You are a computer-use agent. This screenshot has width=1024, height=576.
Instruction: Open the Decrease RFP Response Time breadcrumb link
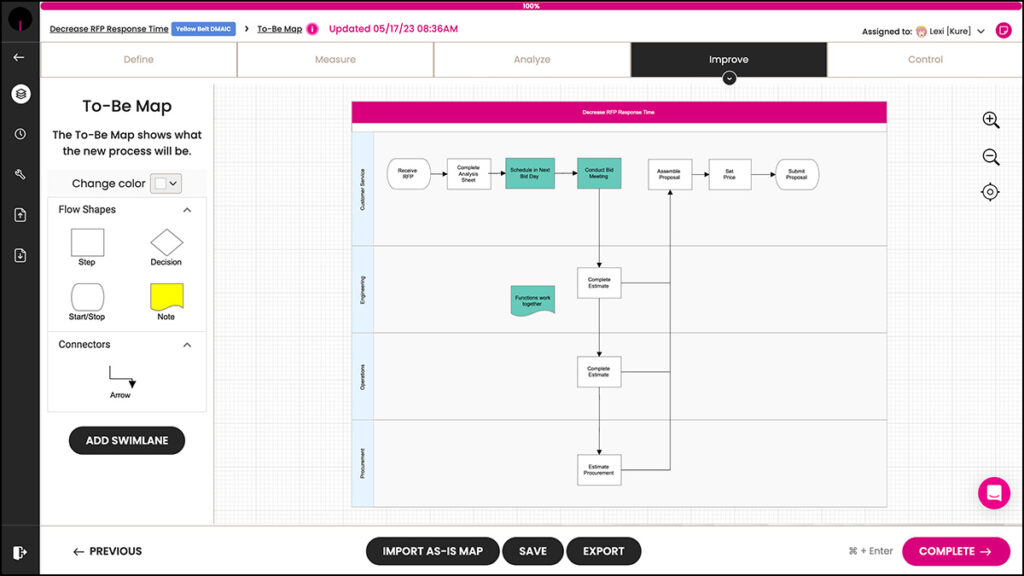point(109,29)
